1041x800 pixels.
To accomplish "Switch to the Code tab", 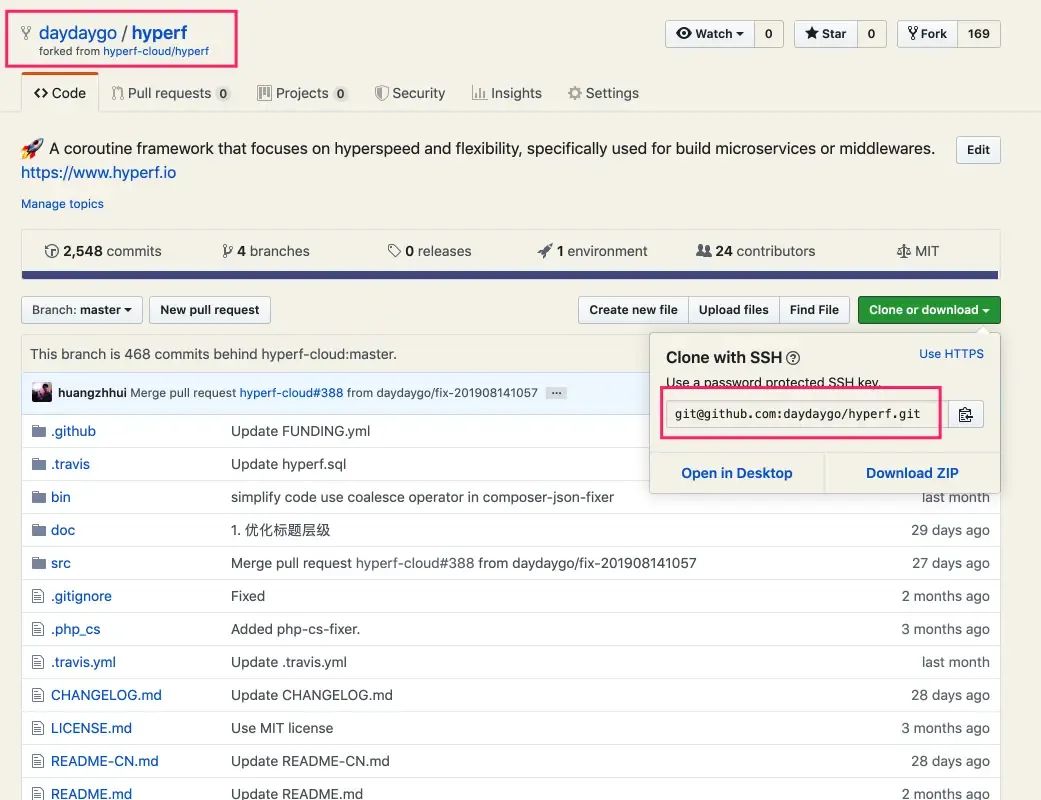I will (x=60, y=93).
